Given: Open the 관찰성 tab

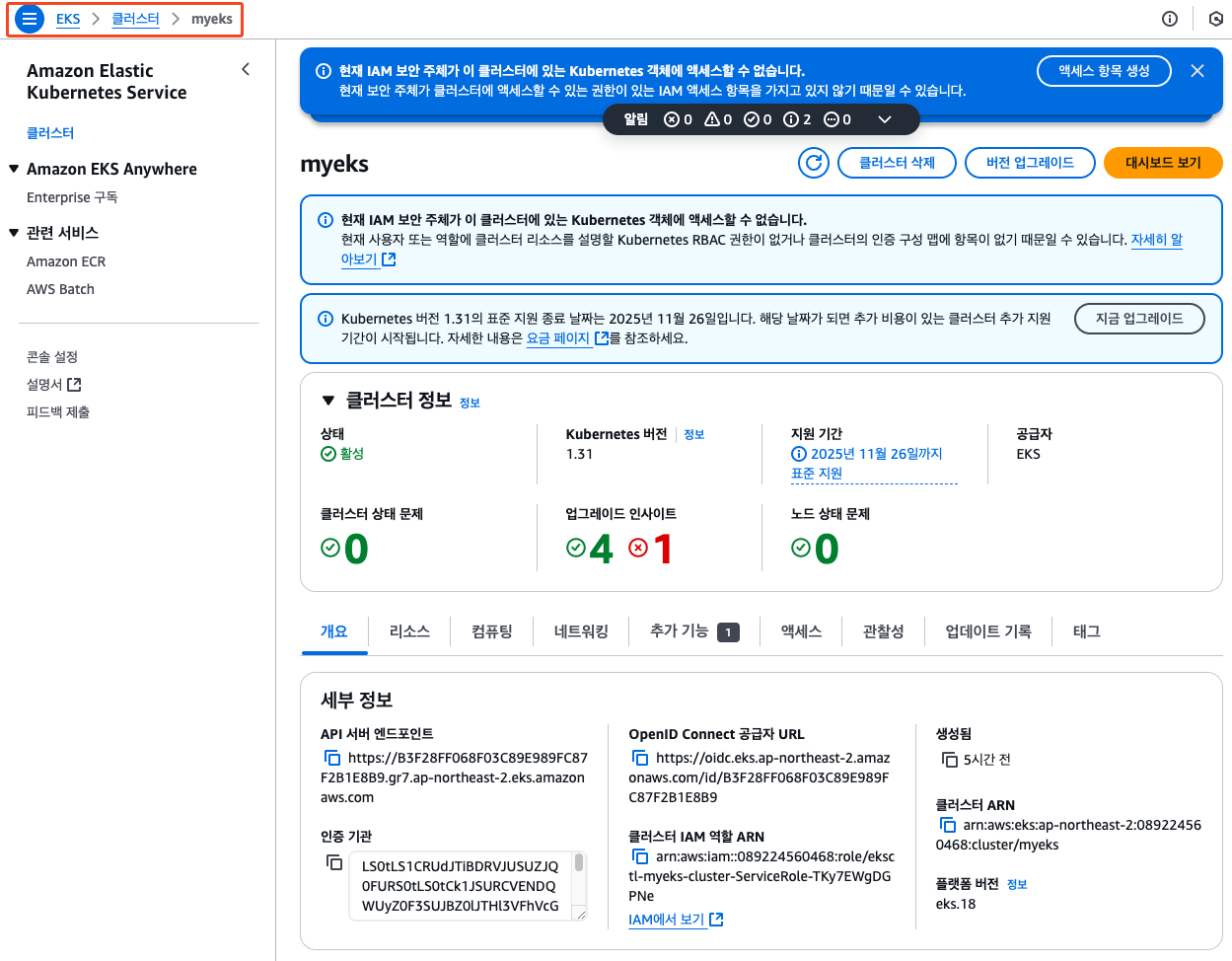Looking at the screenshot, I should tap(883, 631).
